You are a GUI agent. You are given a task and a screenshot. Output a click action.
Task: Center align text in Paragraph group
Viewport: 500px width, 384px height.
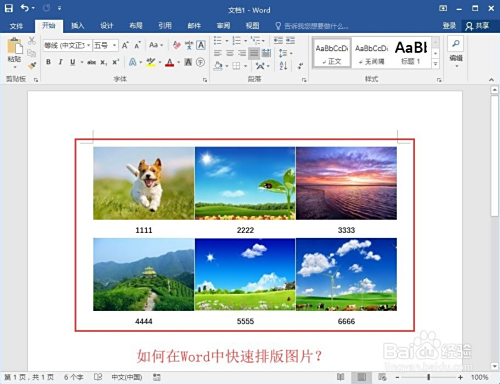point(230,53)
